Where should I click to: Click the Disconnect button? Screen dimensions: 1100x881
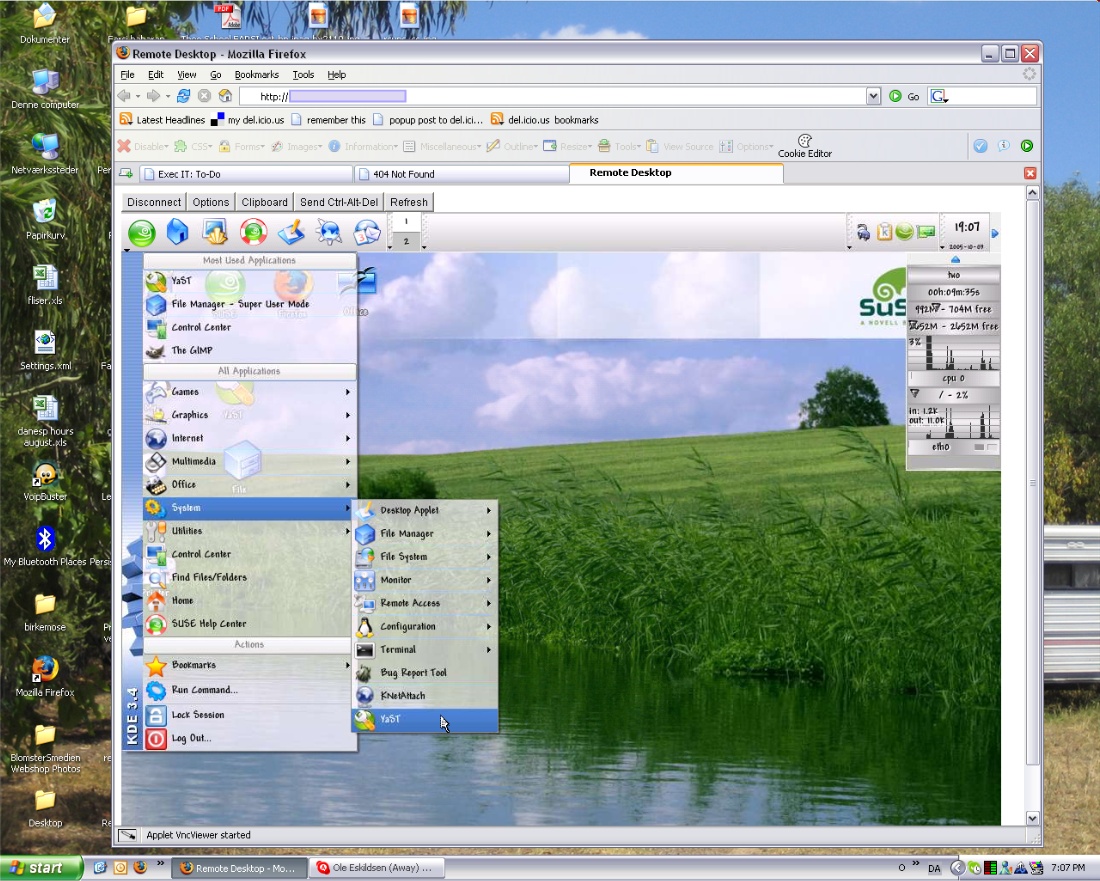click(154, 202)
